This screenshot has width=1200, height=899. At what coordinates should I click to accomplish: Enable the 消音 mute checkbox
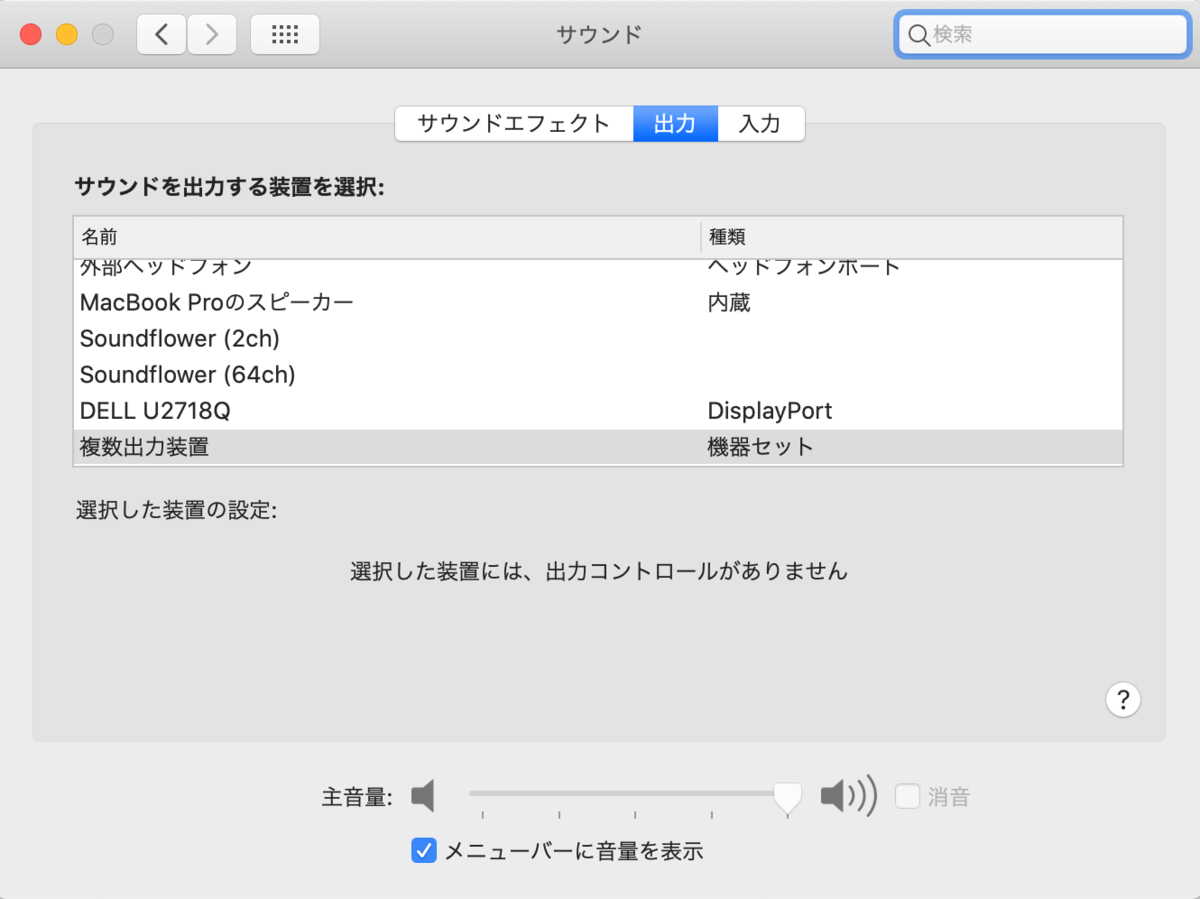point(907,795)
